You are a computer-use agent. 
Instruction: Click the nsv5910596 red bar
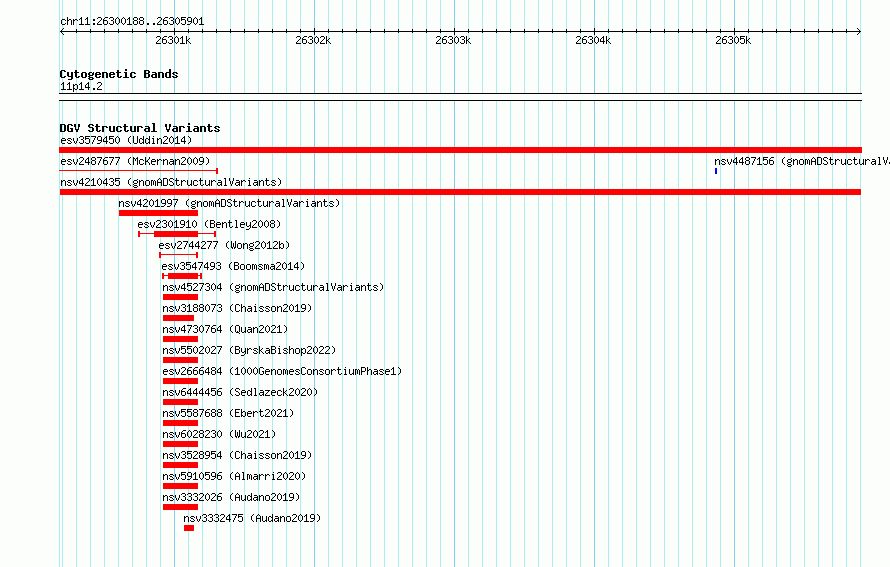pyautogui.click(x=180, y=486)
